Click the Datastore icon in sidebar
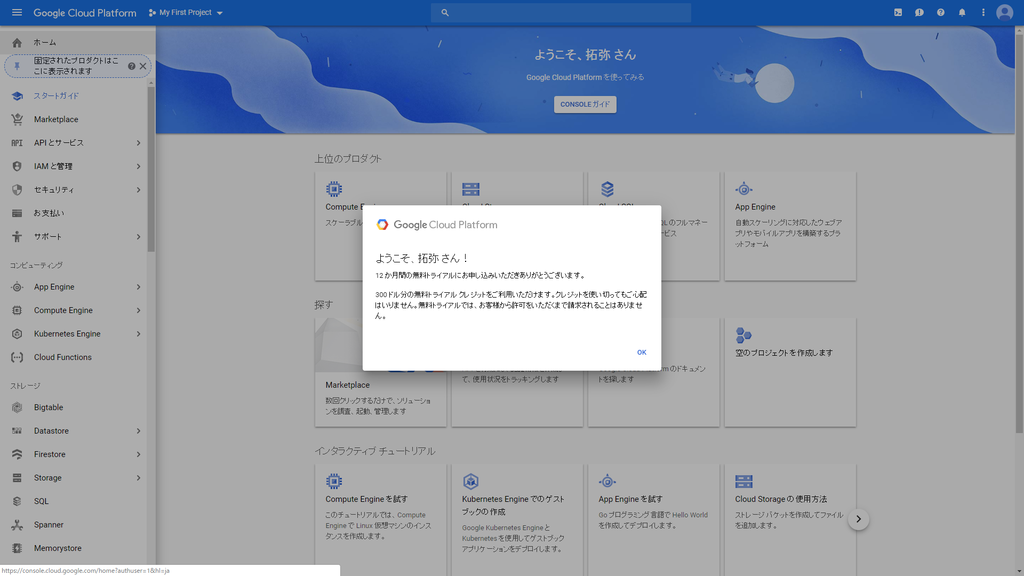Screen dimensions: 1024x576 (x=17, y=431)
